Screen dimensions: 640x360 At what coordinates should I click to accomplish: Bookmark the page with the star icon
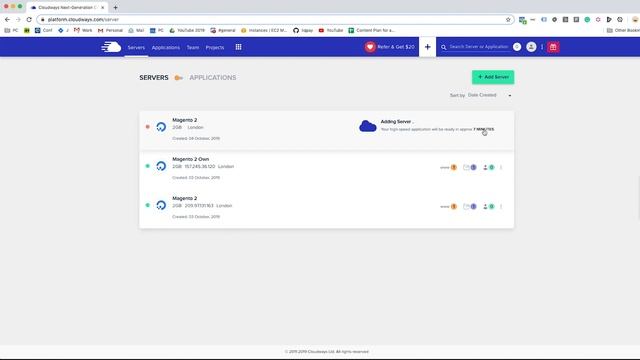coord(508,19)
